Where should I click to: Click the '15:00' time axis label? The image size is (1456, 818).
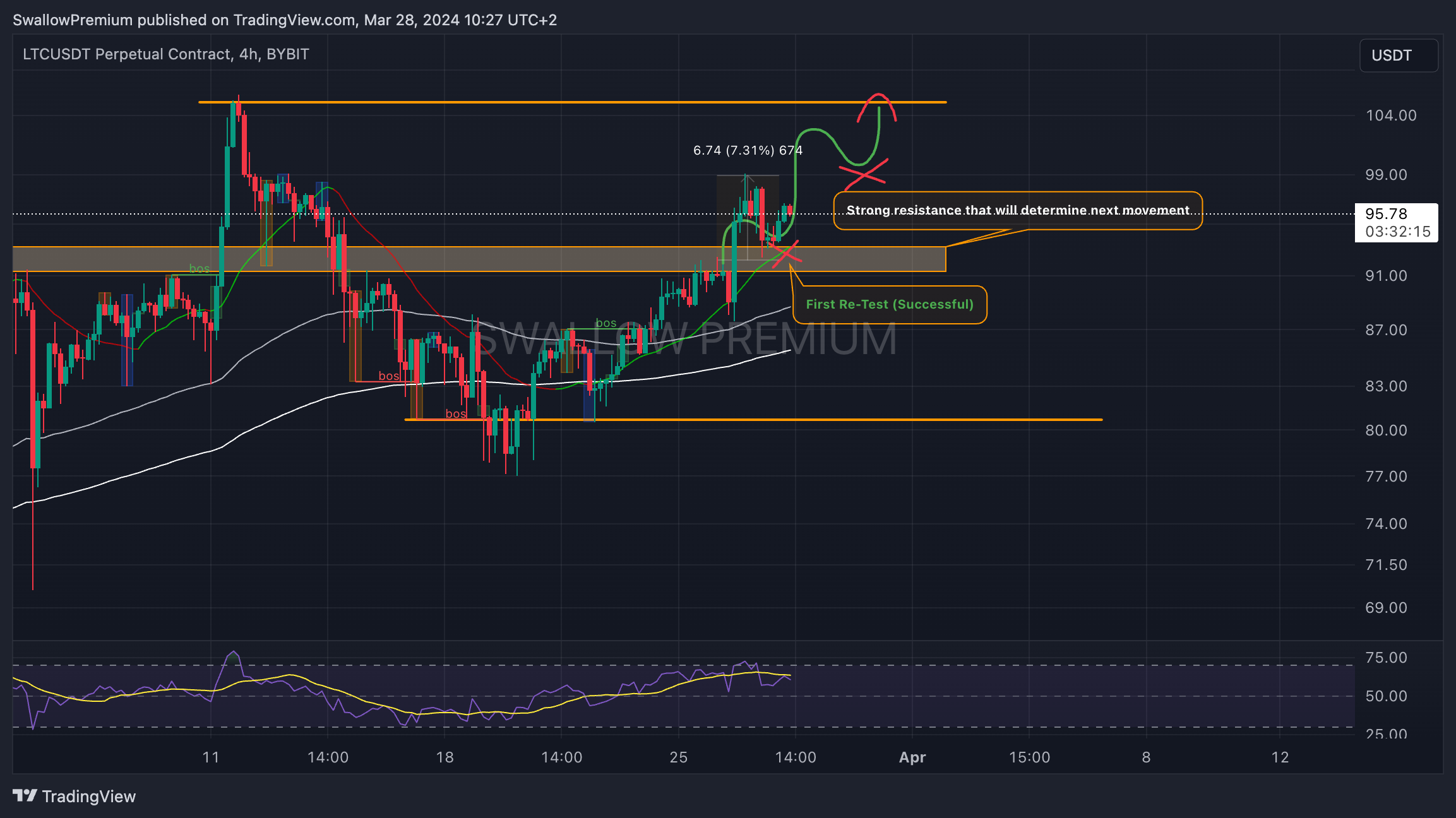(1030, 757)
